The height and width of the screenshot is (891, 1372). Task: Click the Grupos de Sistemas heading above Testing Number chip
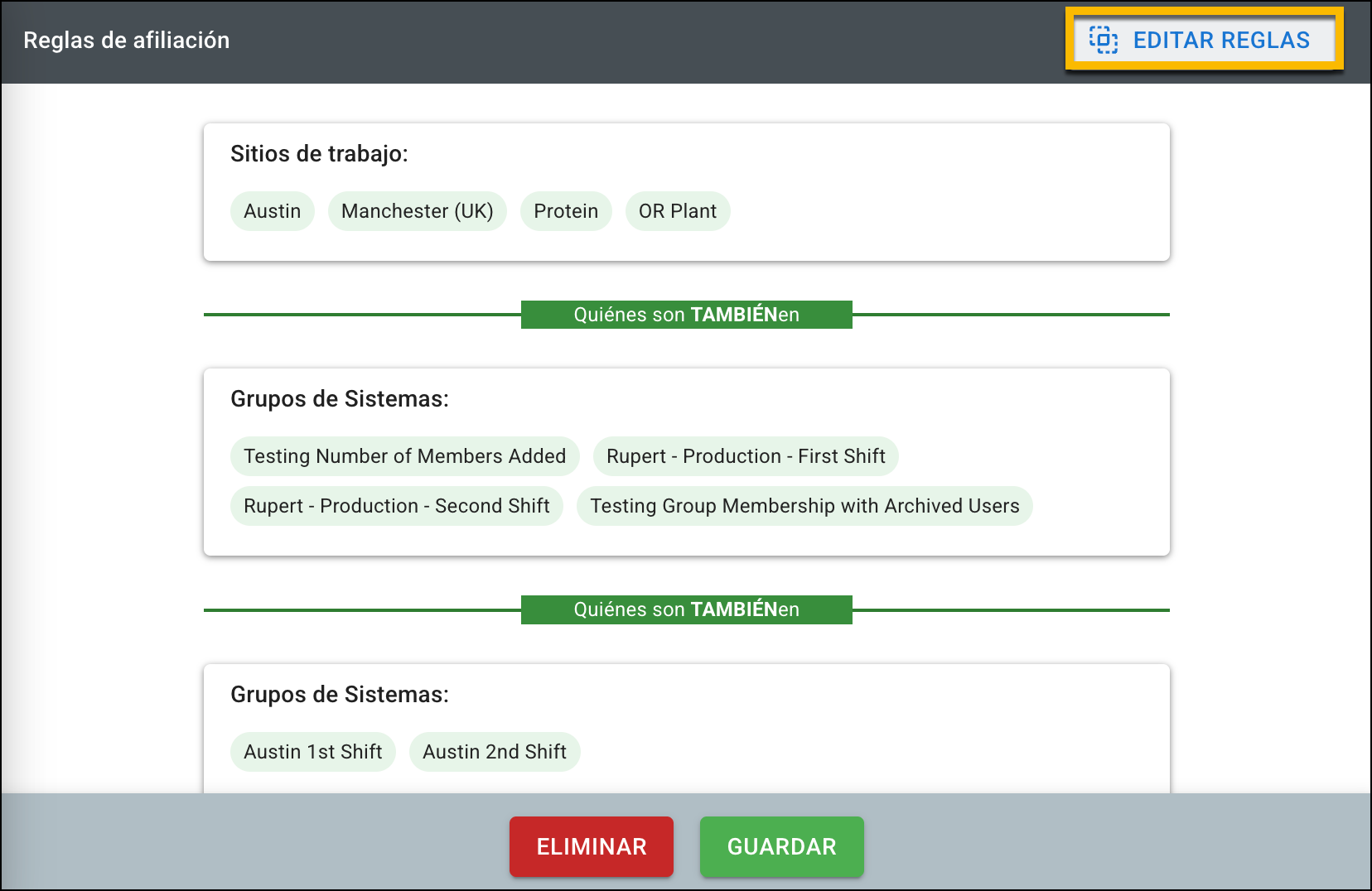(x=340, y=399)
